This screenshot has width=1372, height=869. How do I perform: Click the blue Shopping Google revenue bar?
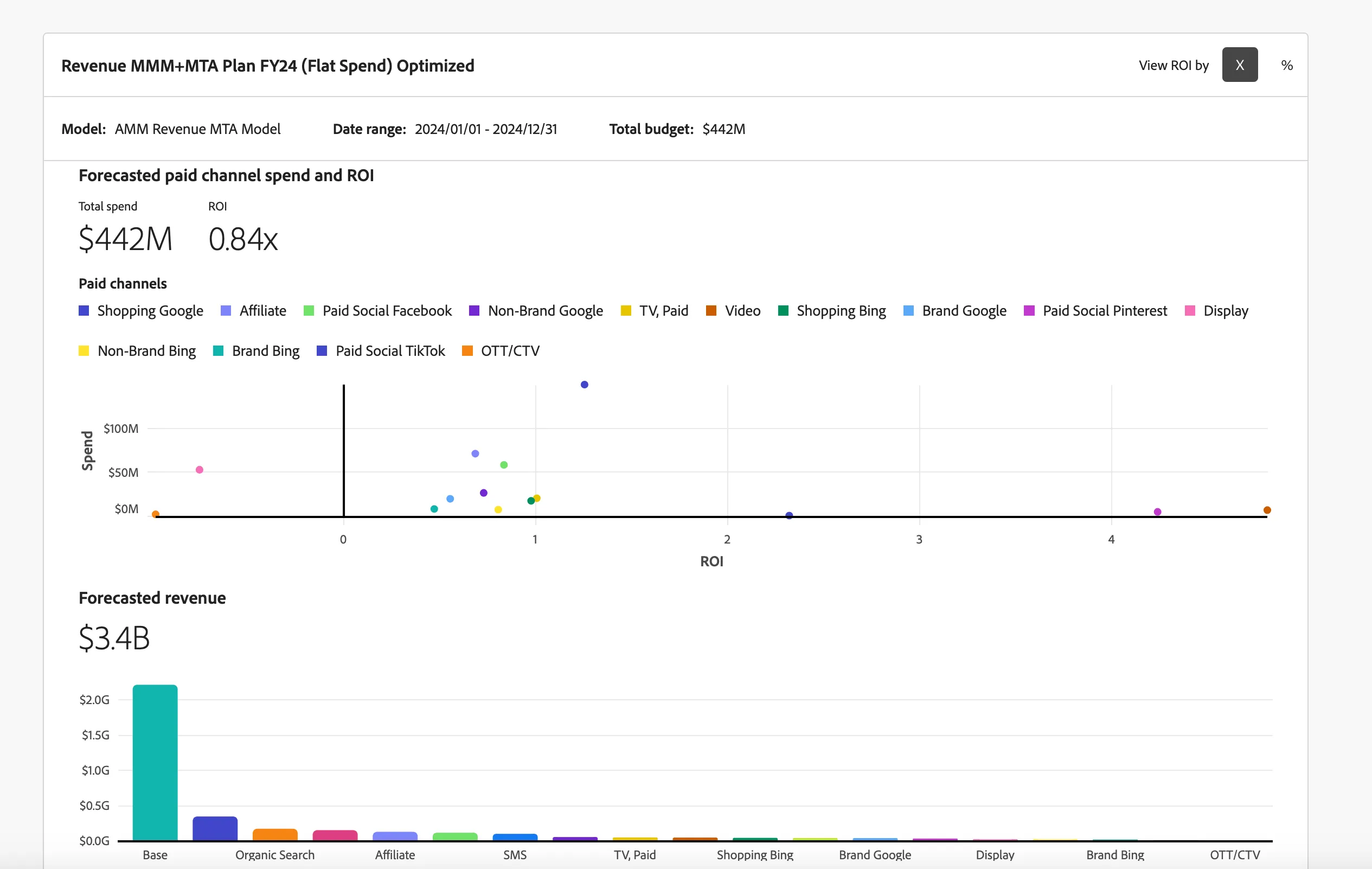215,828
